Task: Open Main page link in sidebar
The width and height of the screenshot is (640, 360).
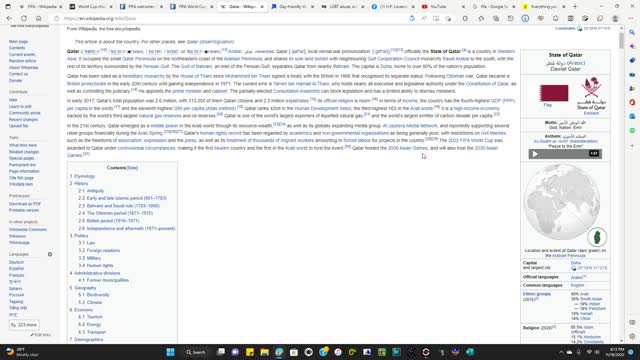Action: click(18, 42)
